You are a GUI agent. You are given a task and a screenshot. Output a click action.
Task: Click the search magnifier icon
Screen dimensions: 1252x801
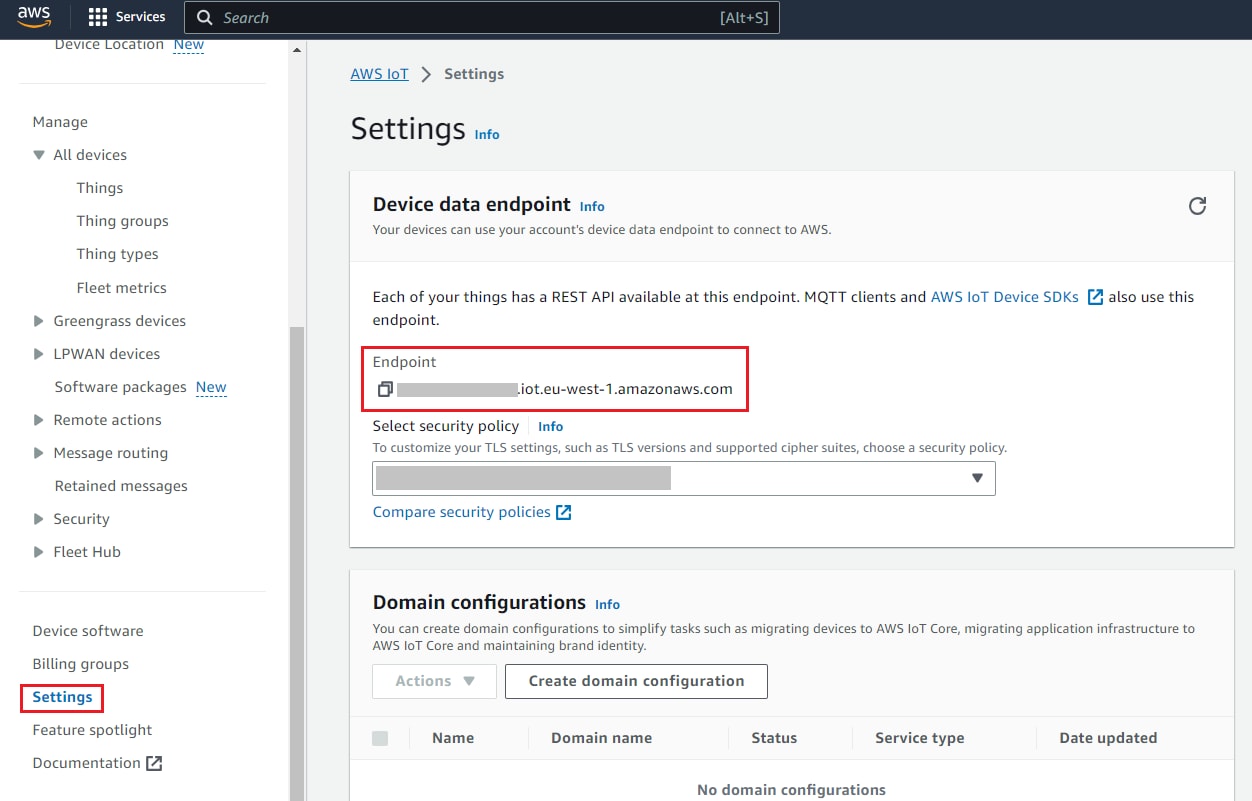coord(205,17)
